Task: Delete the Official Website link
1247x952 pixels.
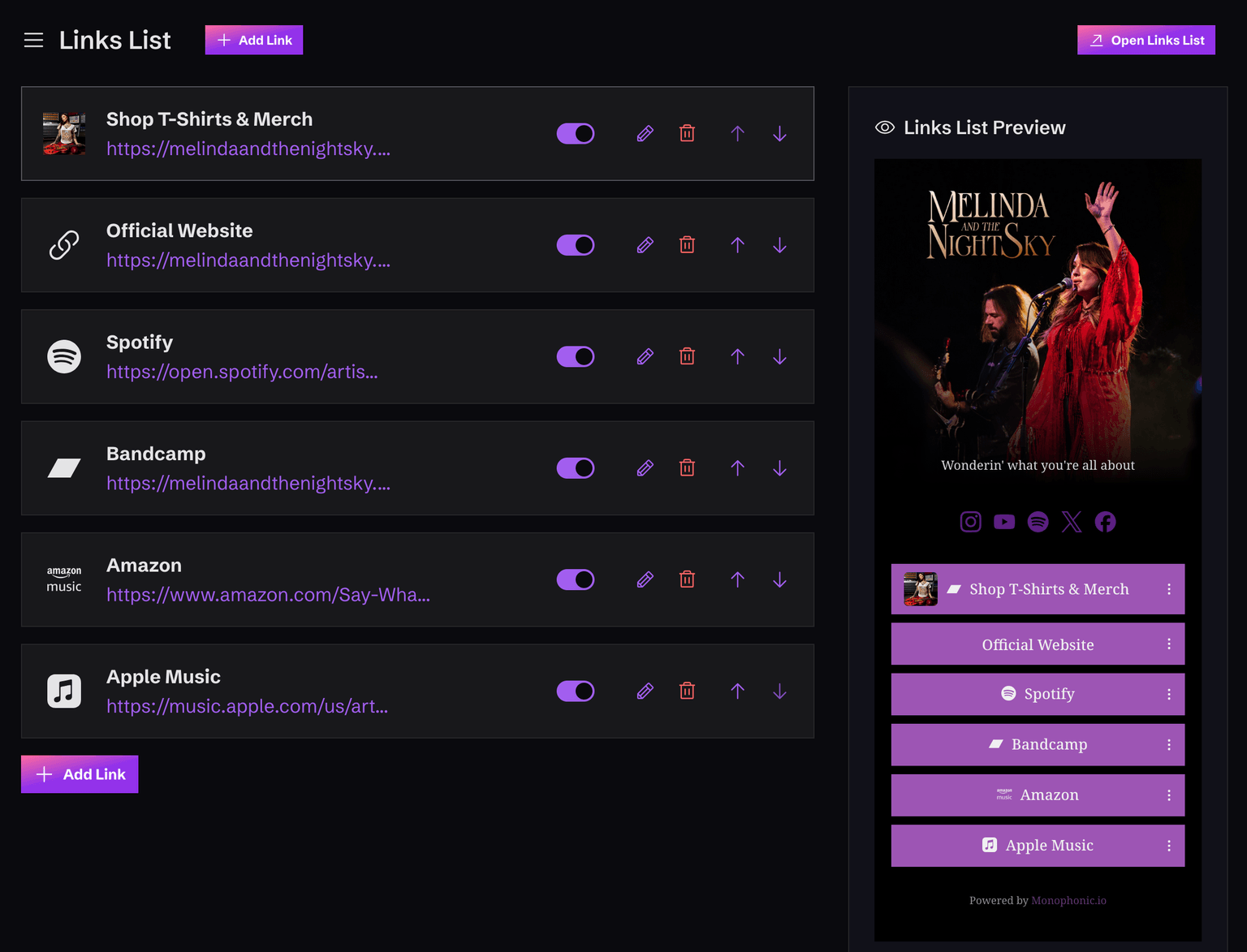Action: pyautogui.click(x=687, y=245)
